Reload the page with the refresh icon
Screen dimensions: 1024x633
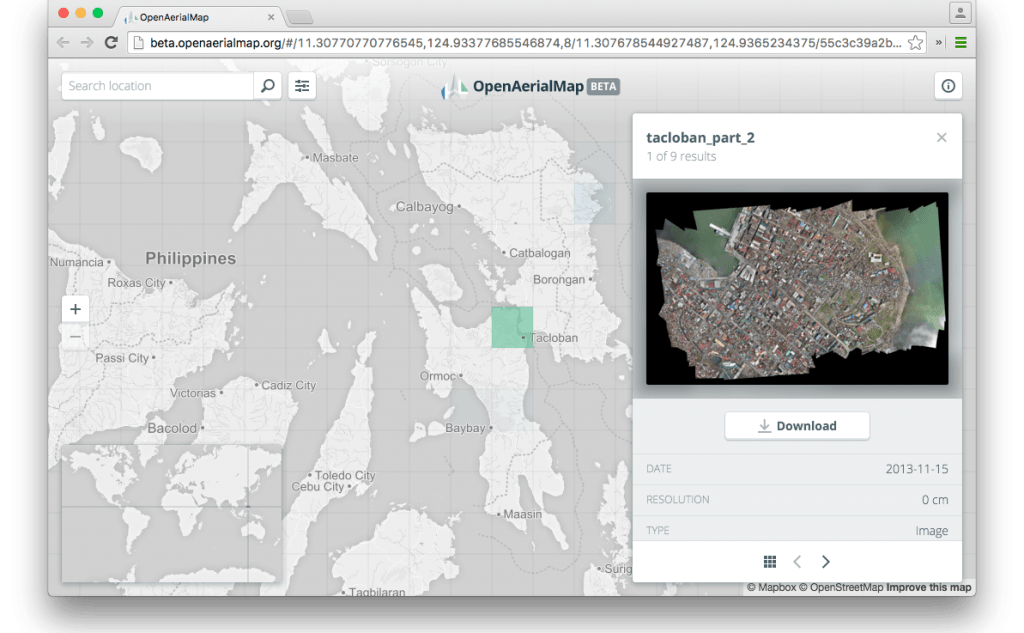(x=110, y=42)
